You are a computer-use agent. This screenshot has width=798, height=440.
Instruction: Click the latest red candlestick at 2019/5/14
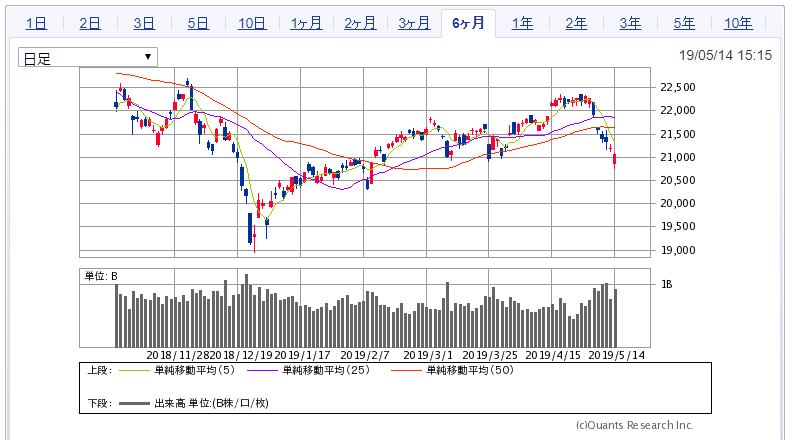click(614, 159)
